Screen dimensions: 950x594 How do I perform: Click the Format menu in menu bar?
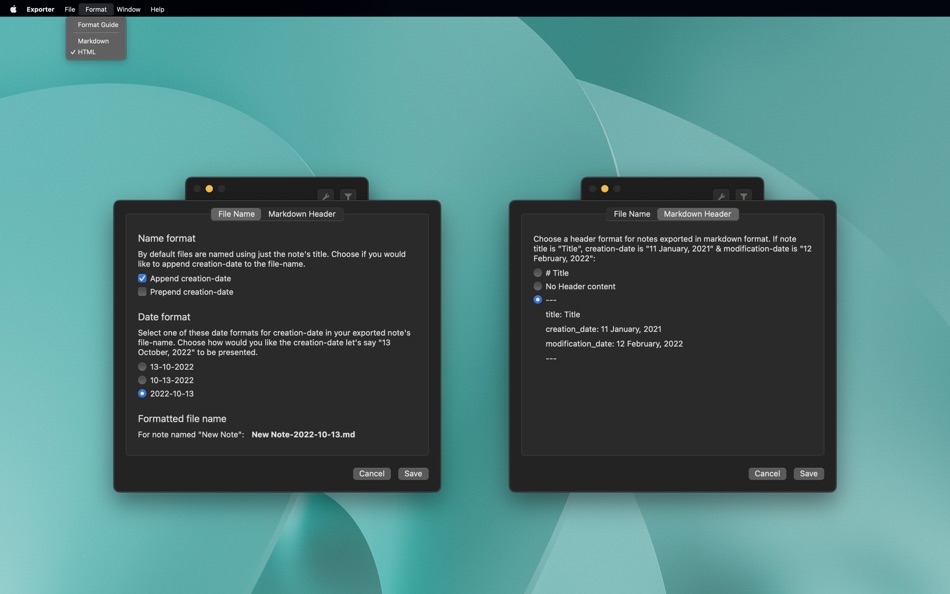click(x=96, y=9)
